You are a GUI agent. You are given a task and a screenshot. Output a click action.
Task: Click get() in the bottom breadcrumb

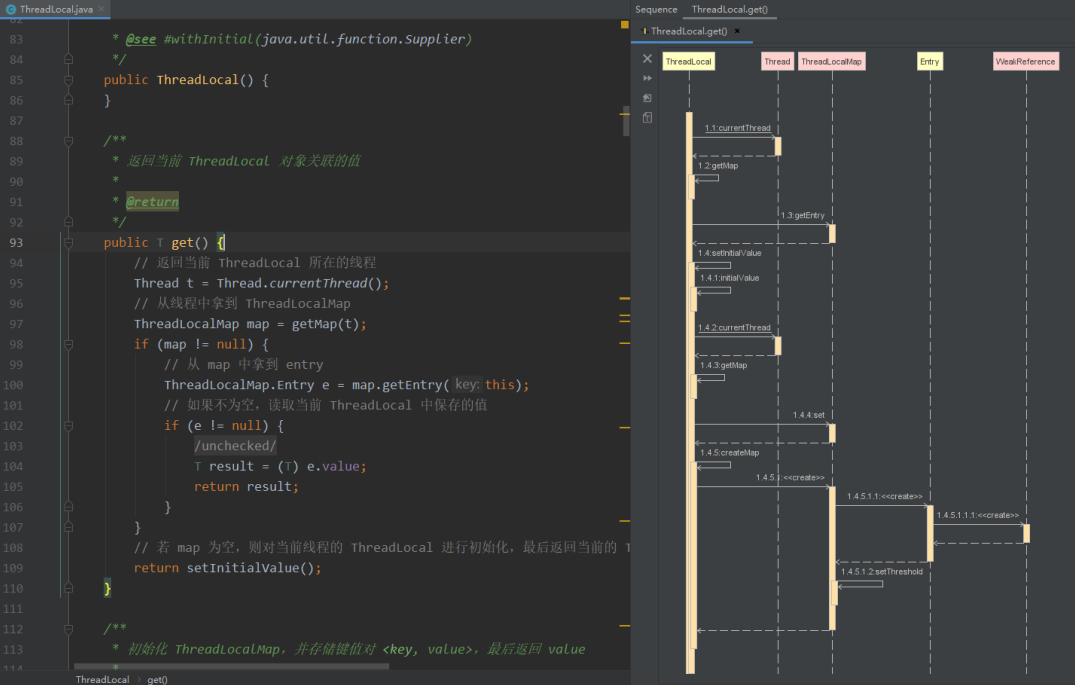(157, 679)
